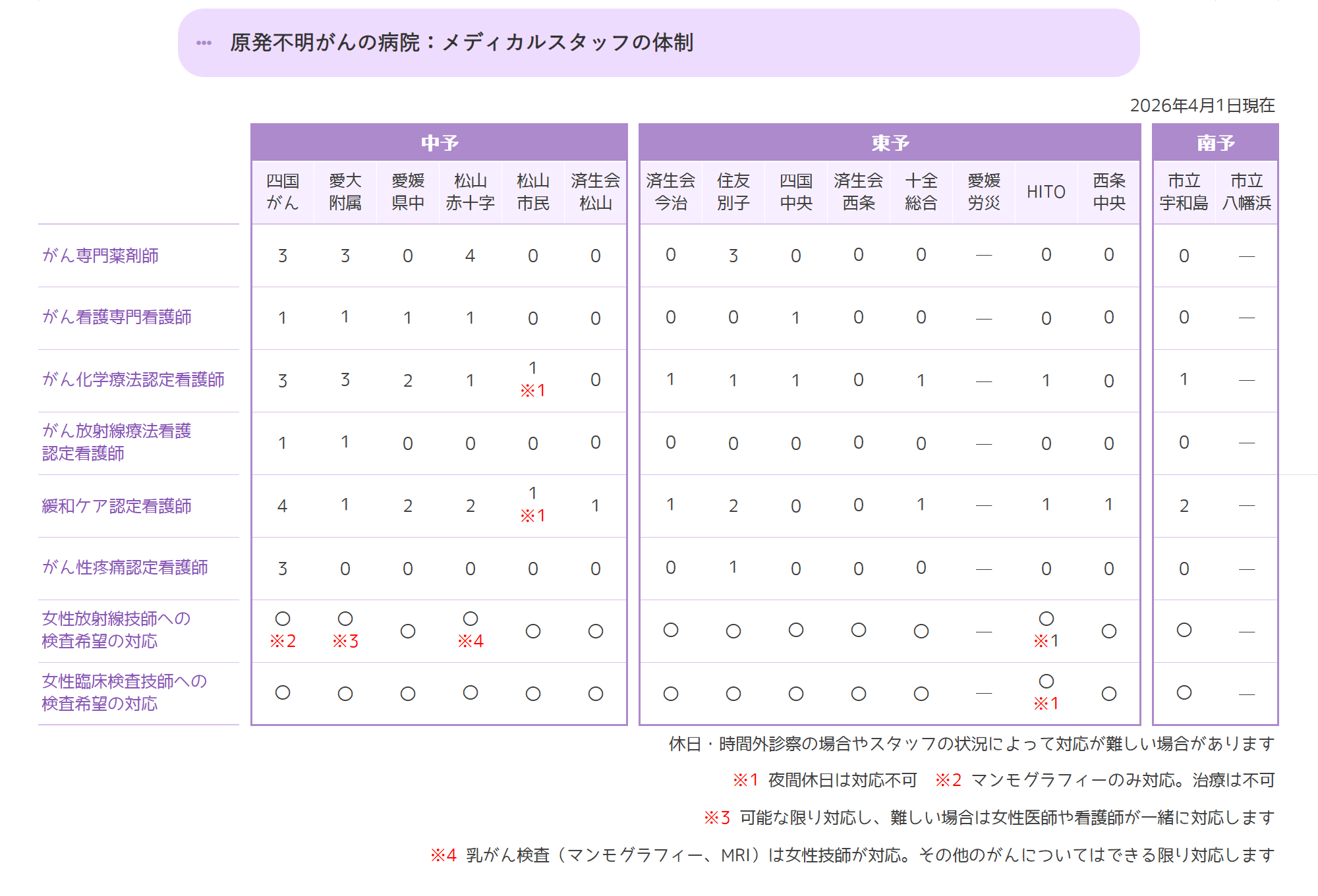
Task: Click value 4 for 松山赤十字 in がん専門薬剤師 row
Action: click(x=471, y=256)
